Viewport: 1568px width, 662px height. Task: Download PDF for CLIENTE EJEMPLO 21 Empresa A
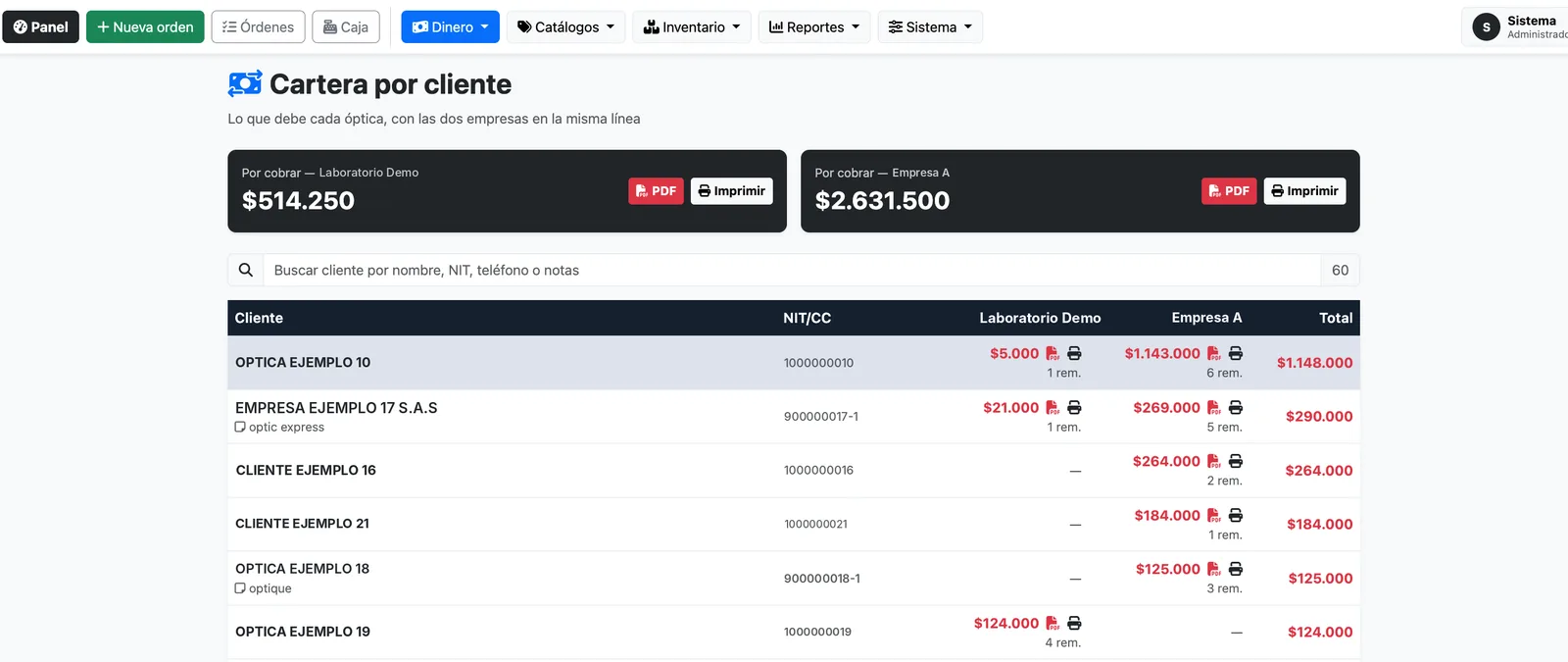click(1214, 515)
